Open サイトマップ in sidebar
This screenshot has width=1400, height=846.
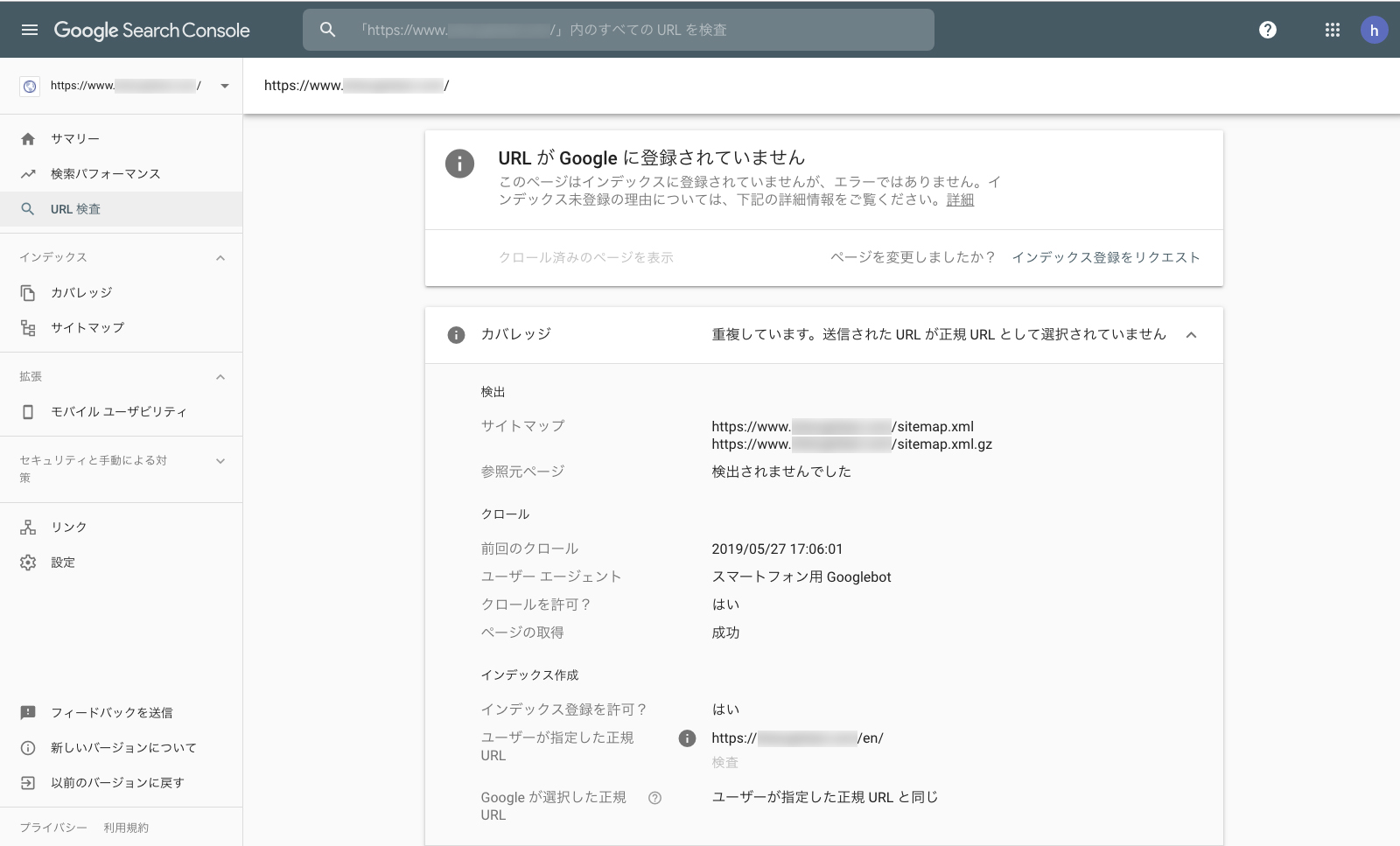pos(121,328)
